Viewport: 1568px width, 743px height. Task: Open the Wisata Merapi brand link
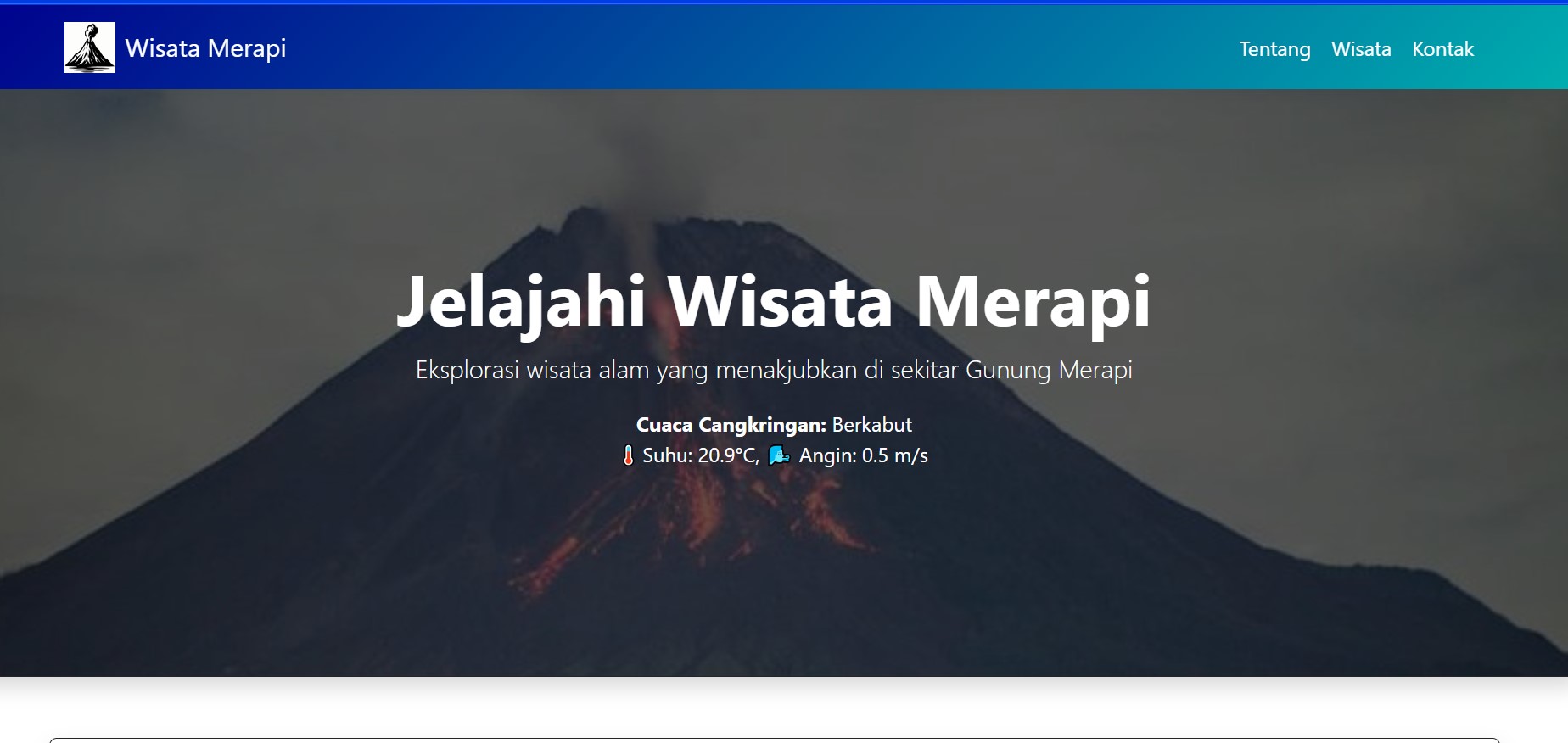pos(205,48)
